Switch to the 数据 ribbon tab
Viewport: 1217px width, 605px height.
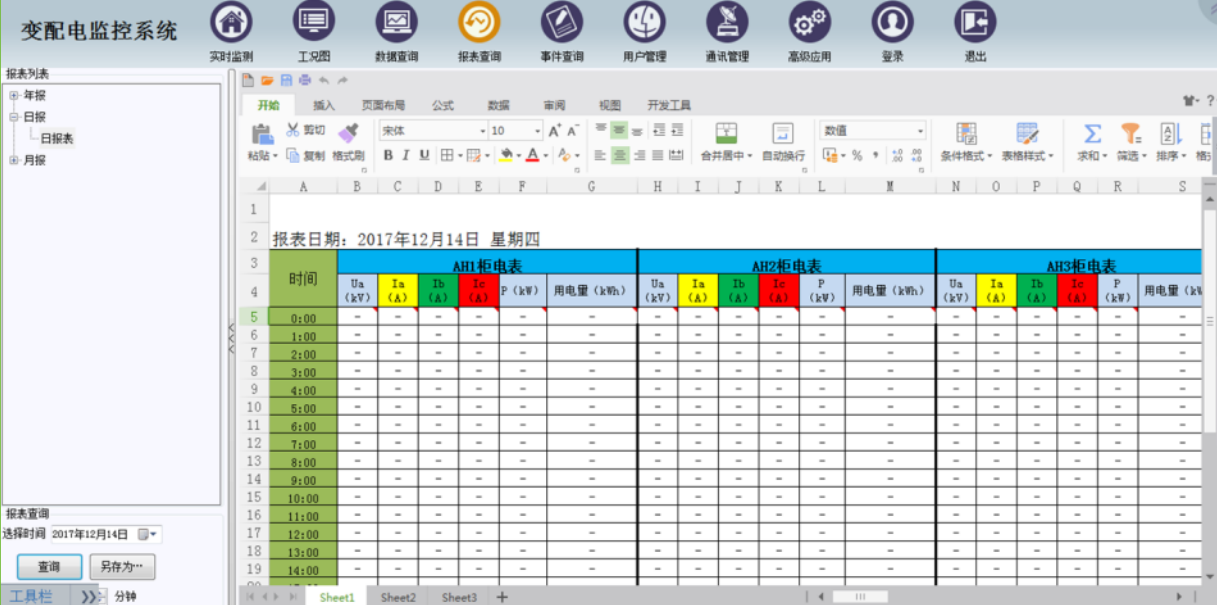point(498,105)
